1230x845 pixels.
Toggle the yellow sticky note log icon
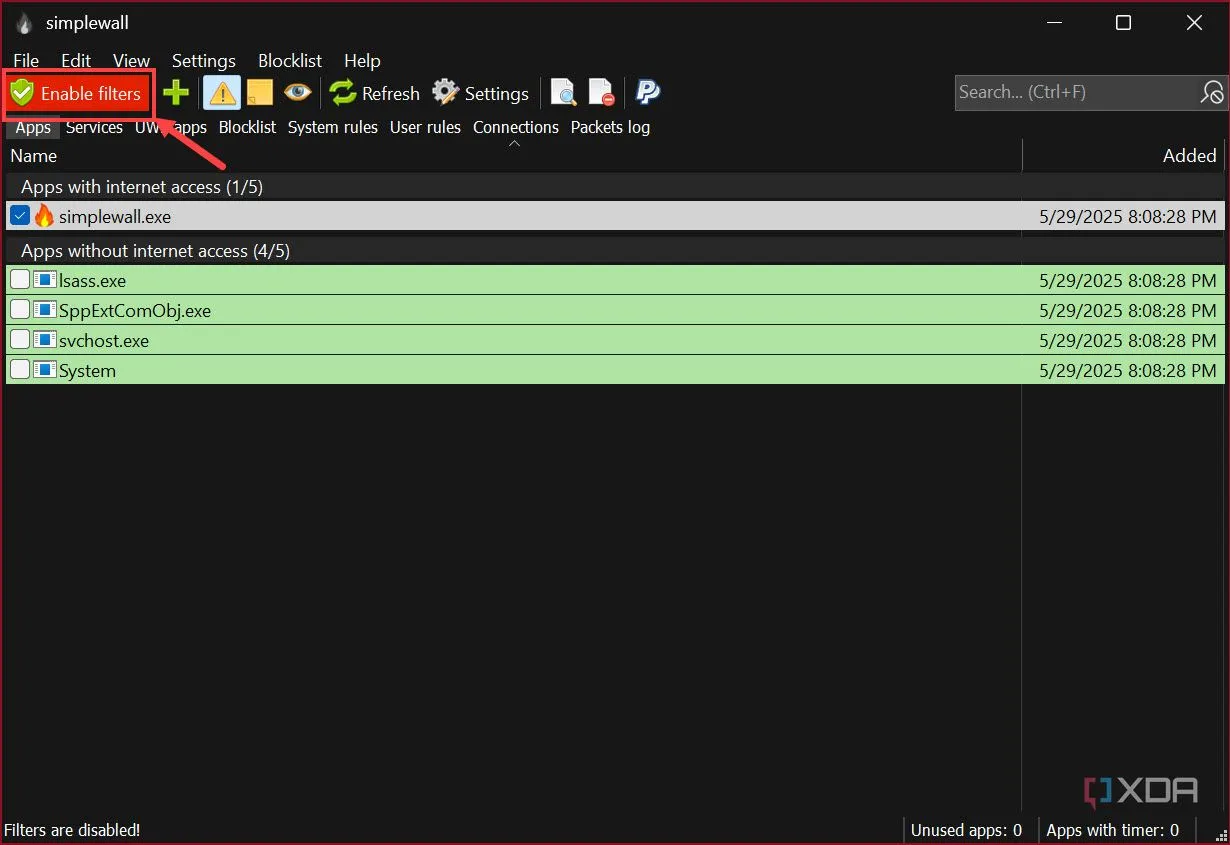pos(260,93)
